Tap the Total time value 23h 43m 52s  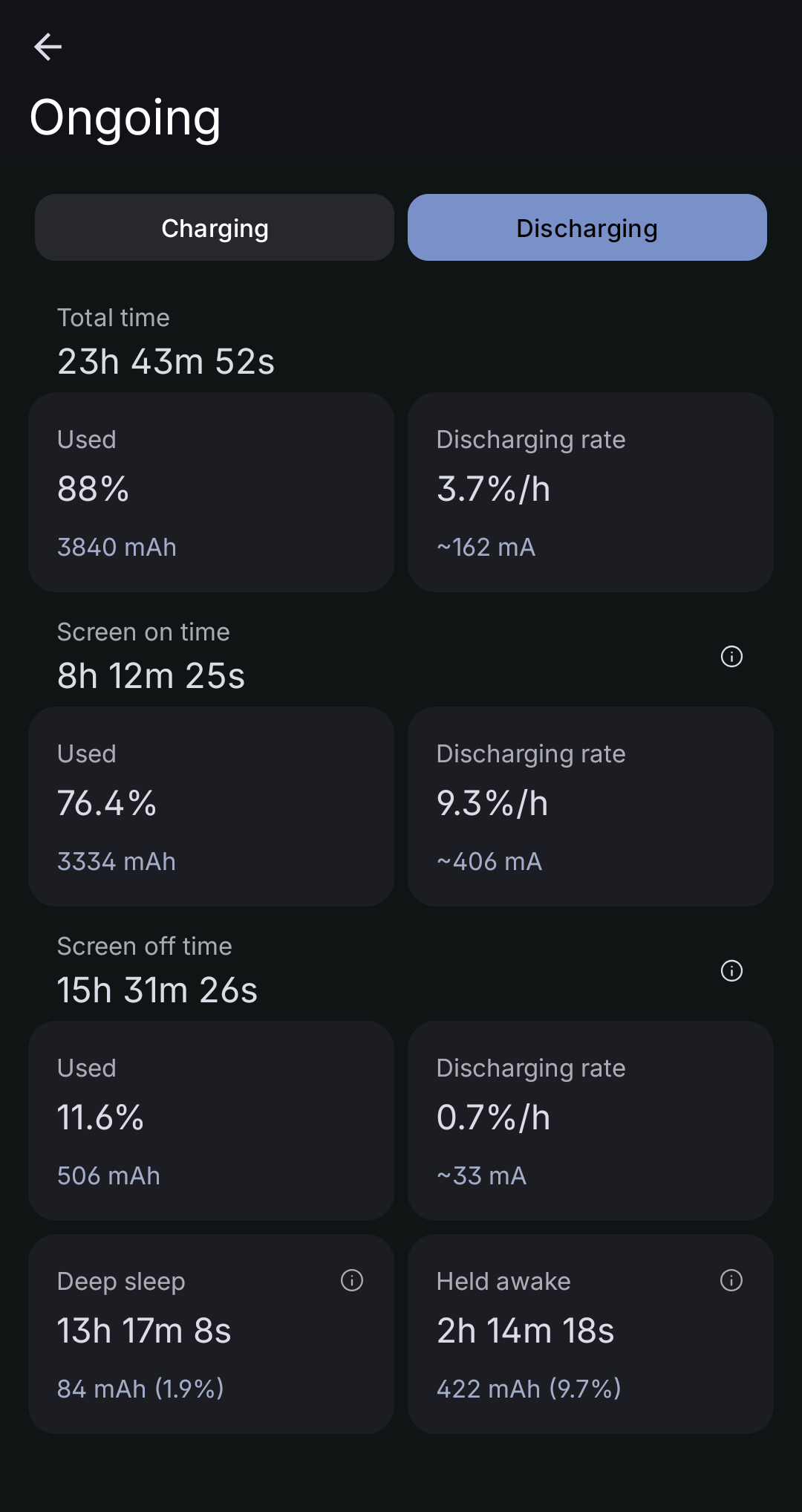[x=166, y=362]
